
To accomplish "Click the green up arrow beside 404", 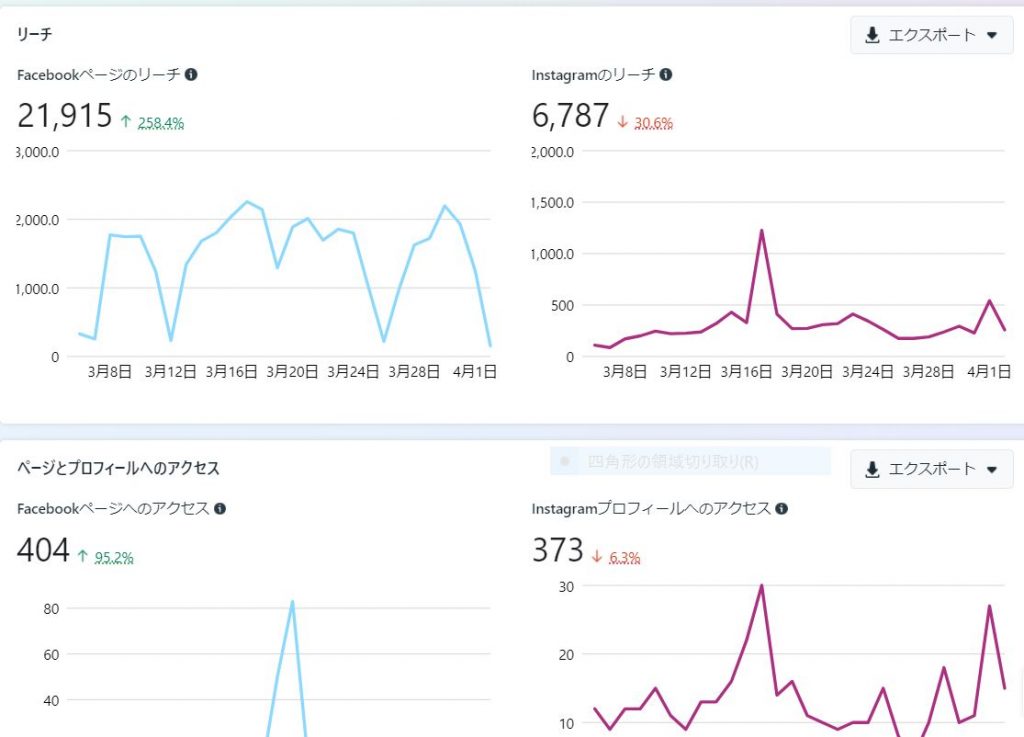I will pos(82,556).
